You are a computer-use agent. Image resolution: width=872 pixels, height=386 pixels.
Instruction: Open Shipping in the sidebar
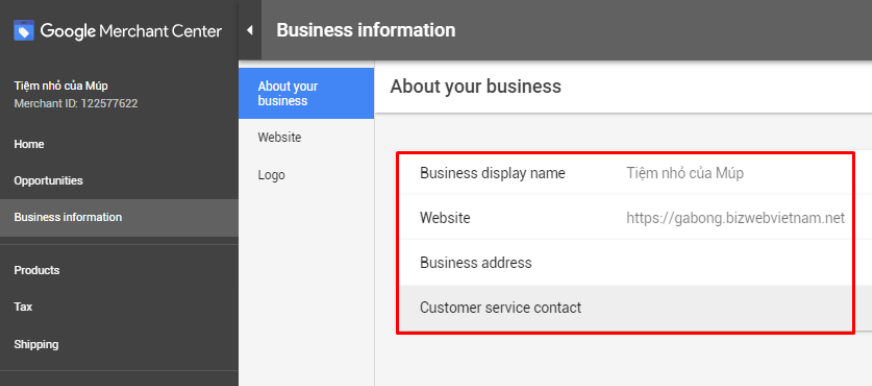point(36,344)
